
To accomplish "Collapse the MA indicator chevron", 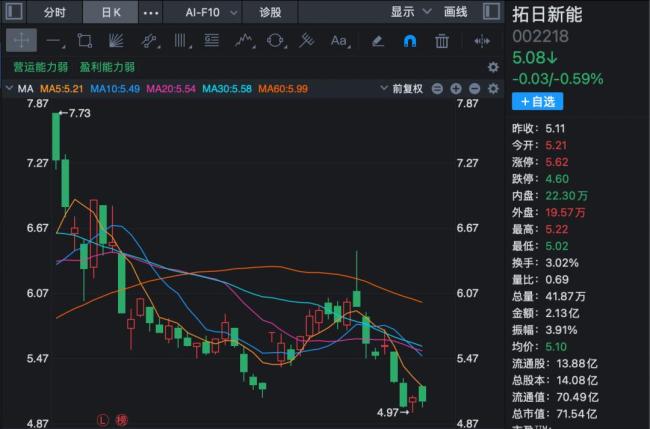I will pyautogui.click(x=9, y=88).
